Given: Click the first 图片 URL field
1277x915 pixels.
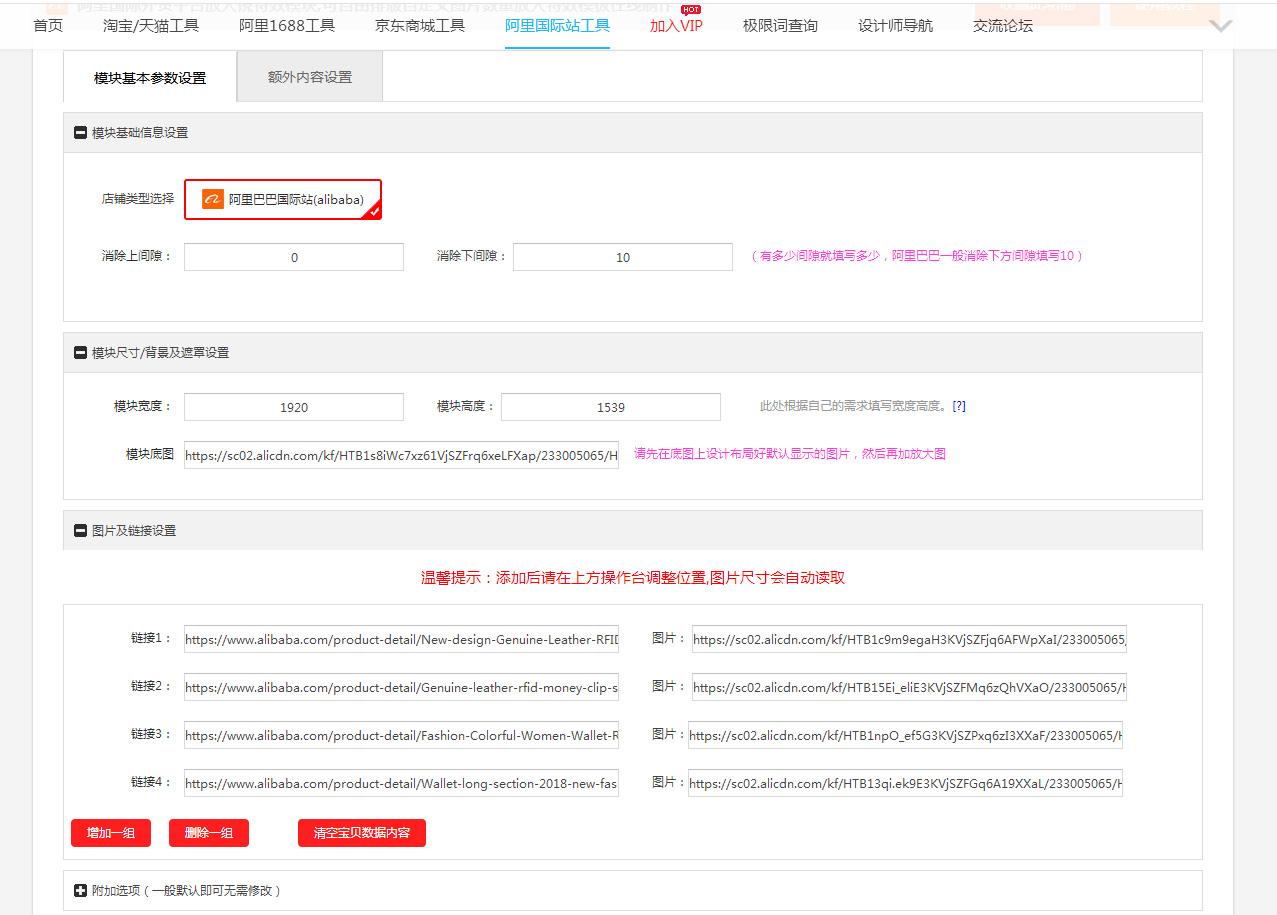Looking at the screenshot, I should tap(909, 639).
